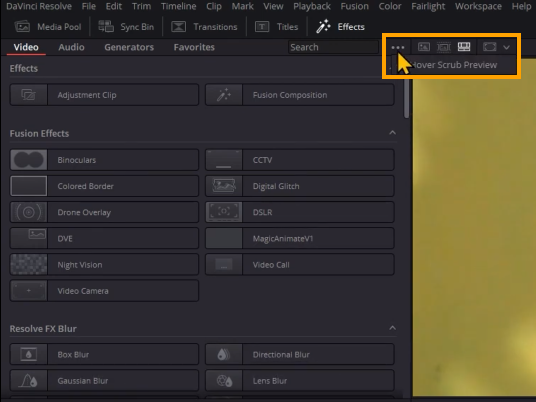Viewport: 536px width, 402px height.
Task: Select the Video Camera effect
Action: [104, 291]
